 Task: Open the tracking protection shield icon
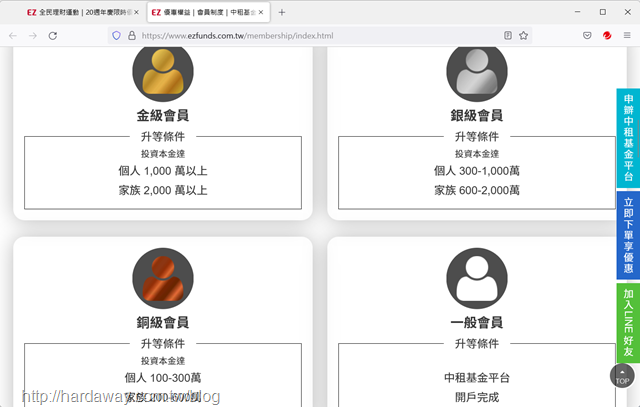pos(116,36)
